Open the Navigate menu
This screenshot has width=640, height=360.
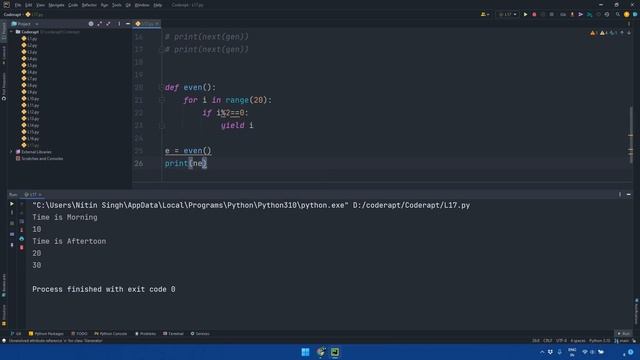coord(56,5)
